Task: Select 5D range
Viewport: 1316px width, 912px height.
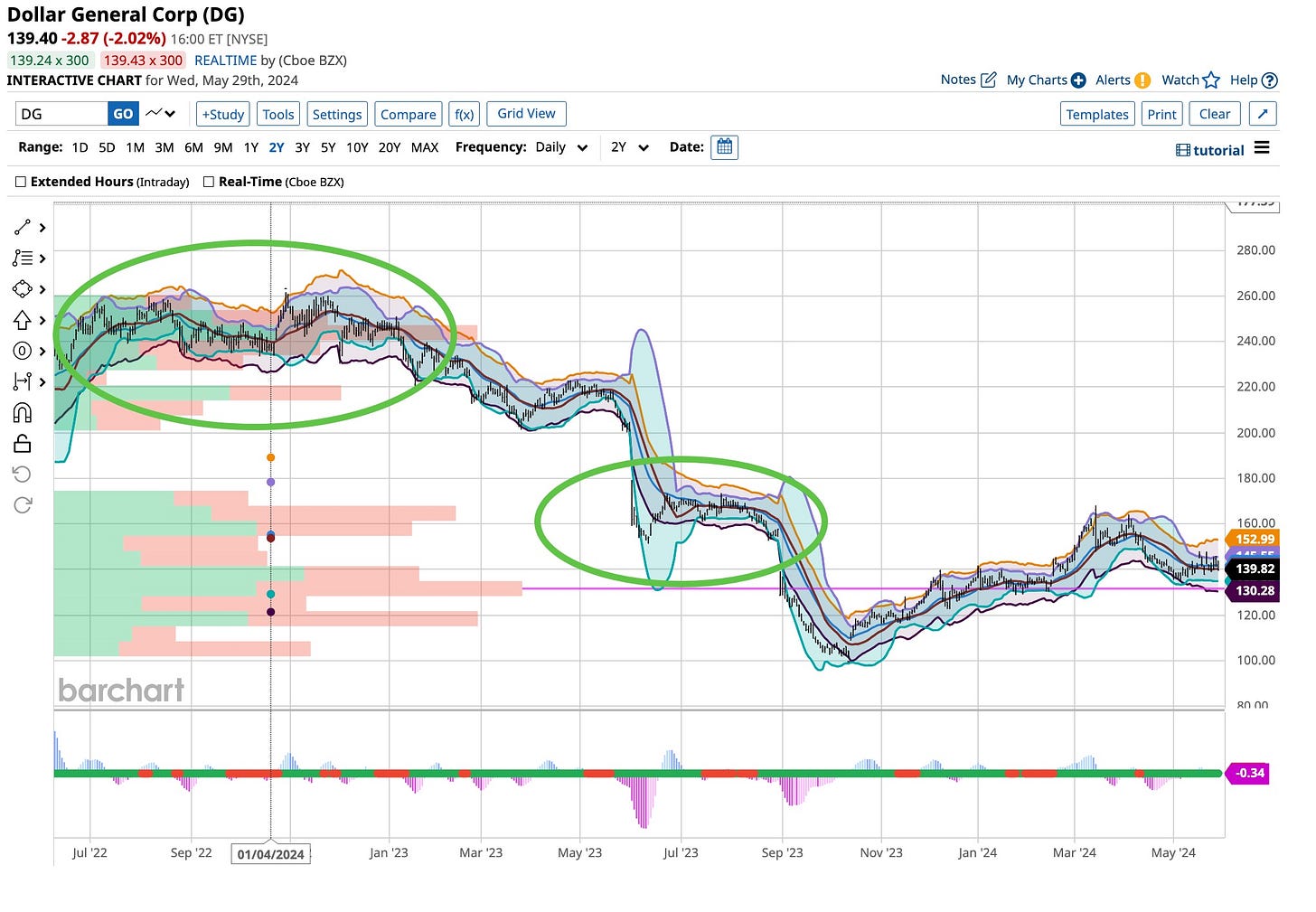Action: click(x=107, y=147)
